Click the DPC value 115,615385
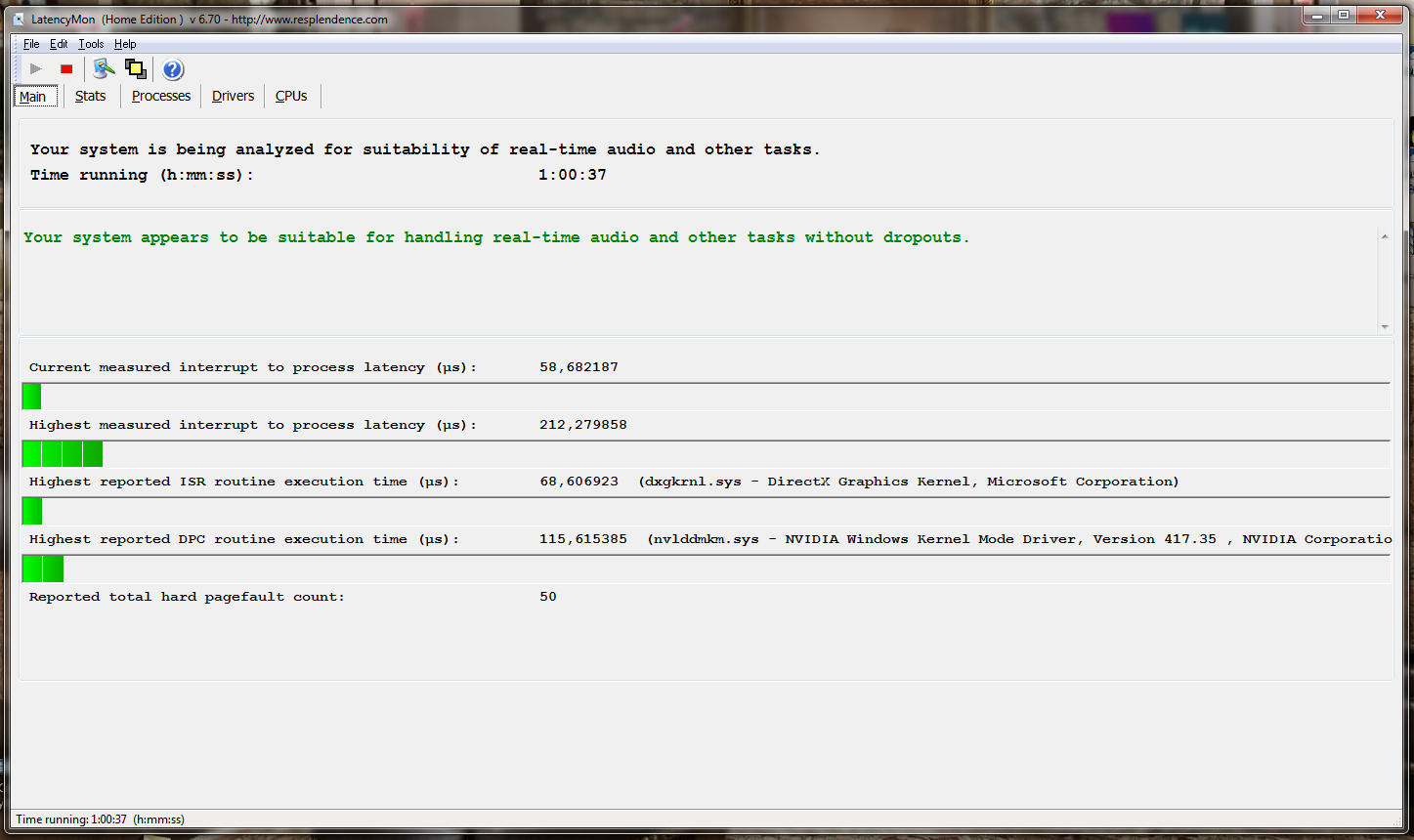Viewport: 1414px width, 840px height. [583, 539]
